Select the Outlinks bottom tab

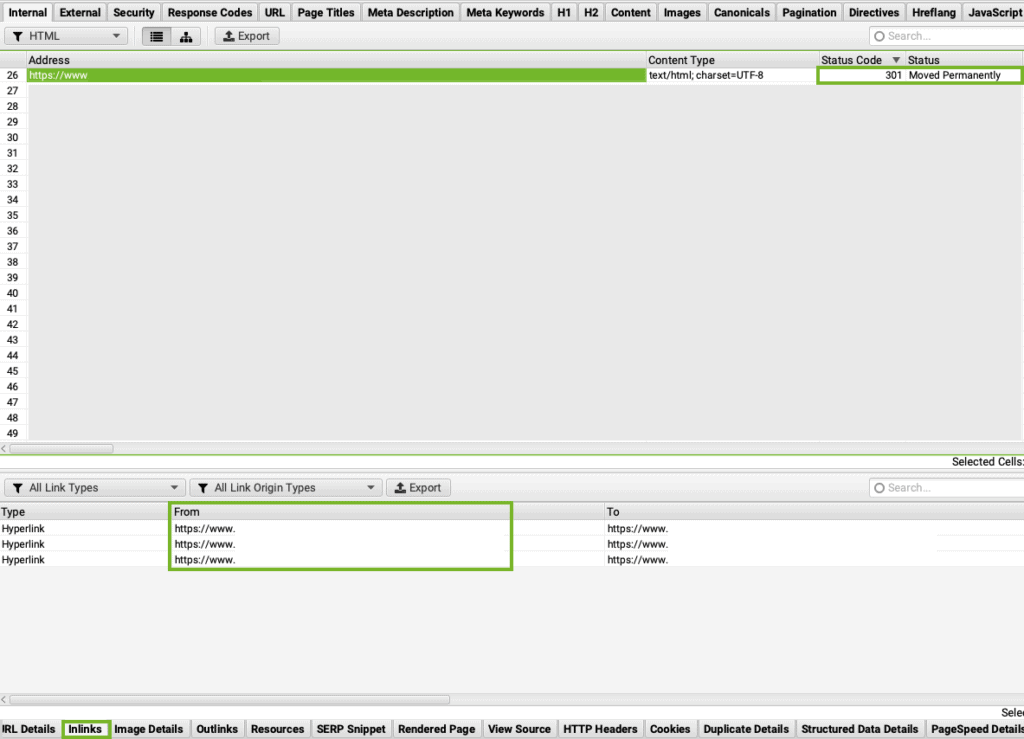coord(217,729)
